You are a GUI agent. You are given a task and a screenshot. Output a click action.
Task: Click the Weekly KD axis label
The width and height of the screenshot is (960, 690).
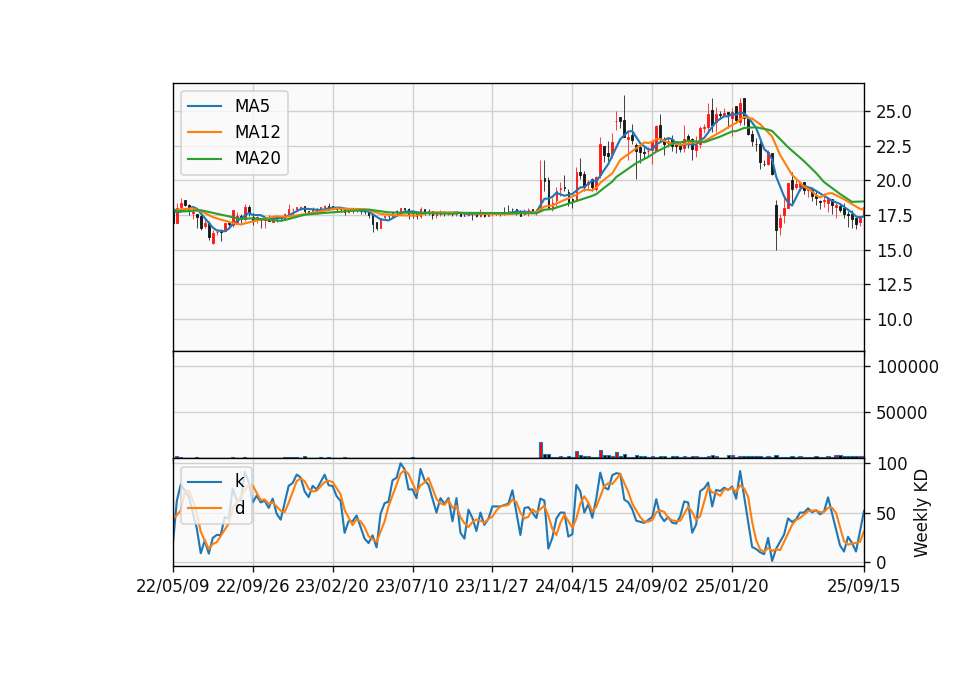921,514
